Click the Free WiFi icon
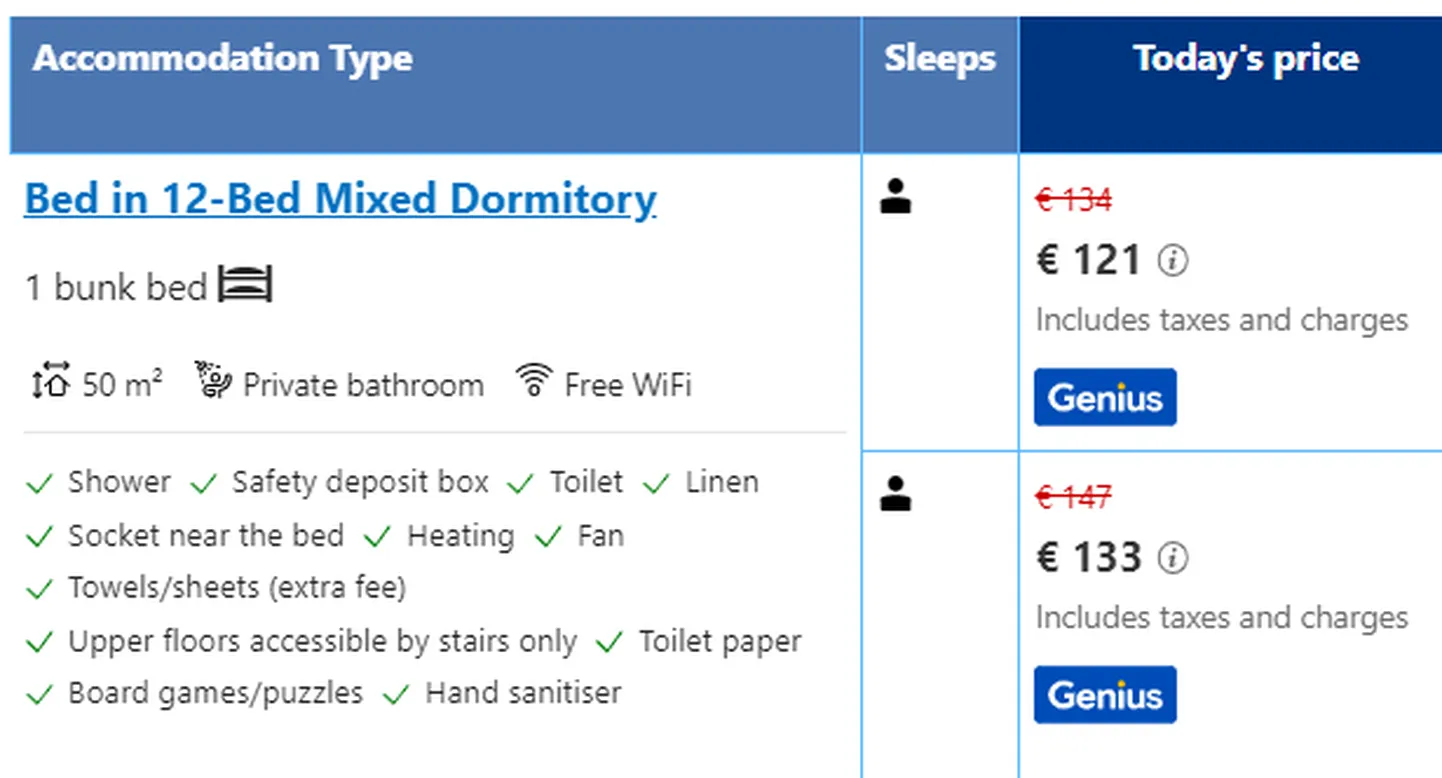 534,381
